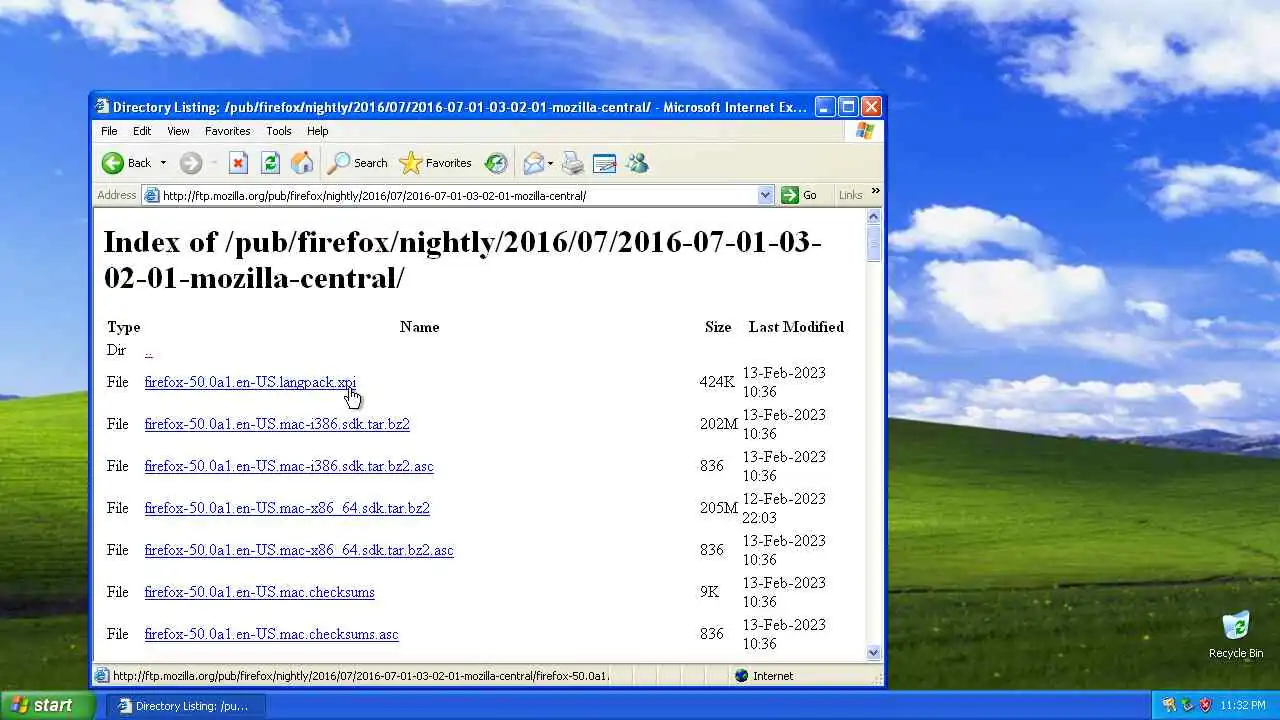Click the Name column header
Screen dimensions: 1280x720
(x=419, y=327)
